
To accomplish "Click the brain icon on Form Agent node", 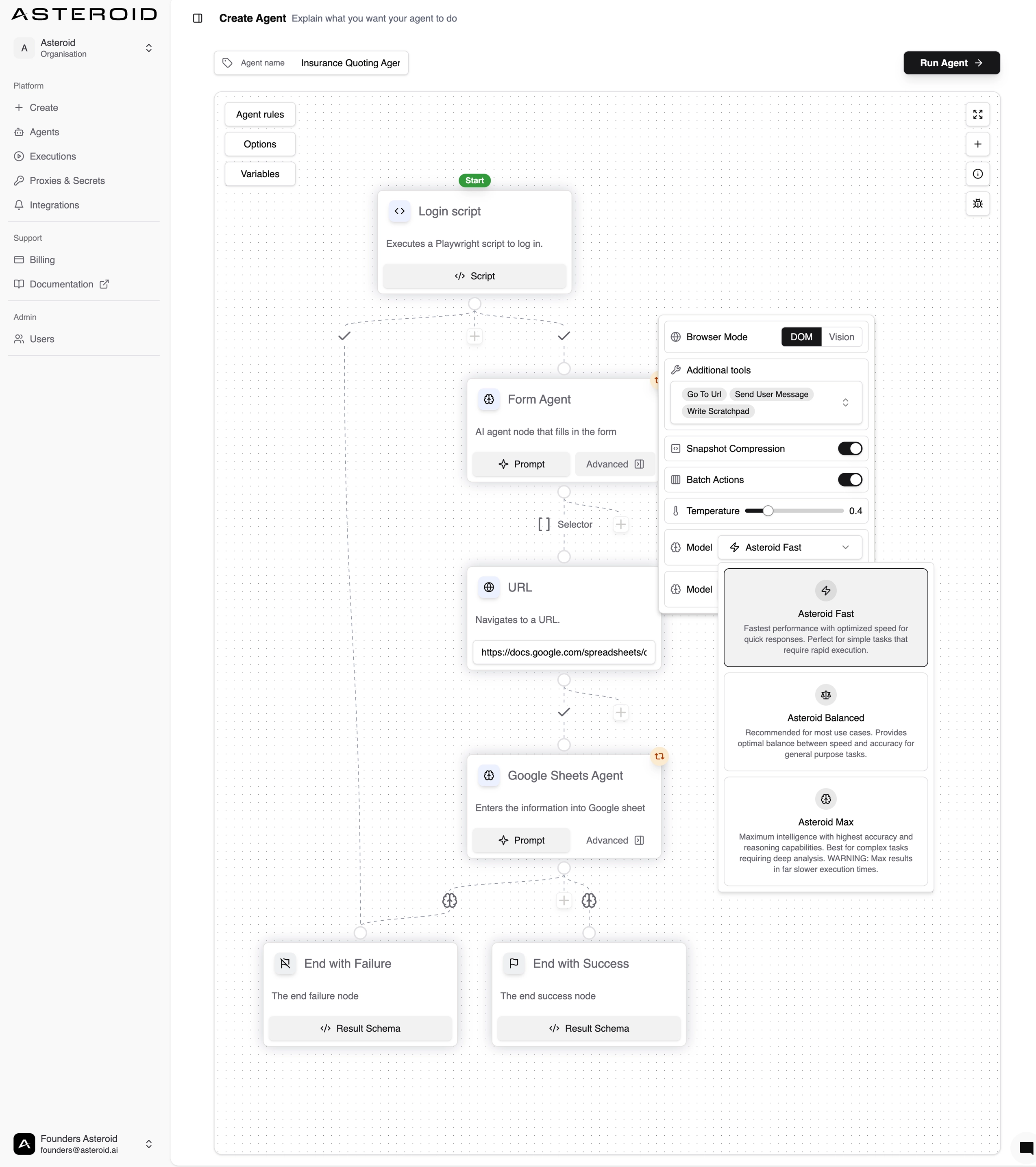I will [x=489, y=400].
